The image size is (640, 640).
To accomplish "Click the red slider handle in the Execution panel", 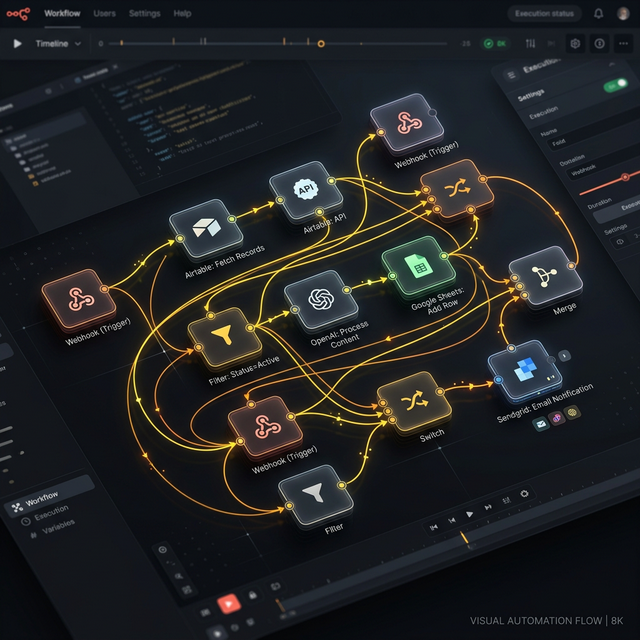I will point(624,177).
